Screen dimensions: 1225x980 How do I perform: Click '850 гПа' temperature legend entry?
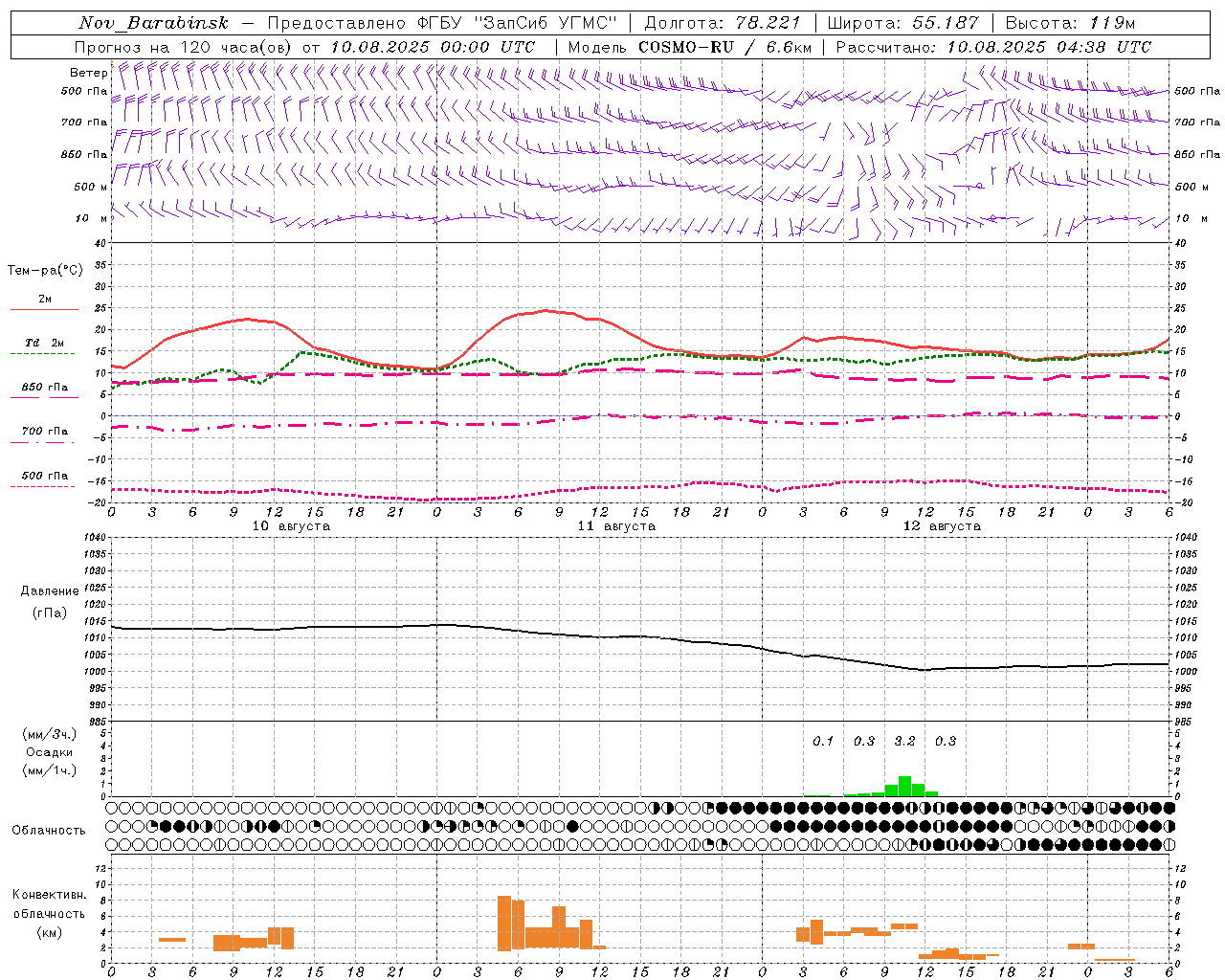pos(45,388)
